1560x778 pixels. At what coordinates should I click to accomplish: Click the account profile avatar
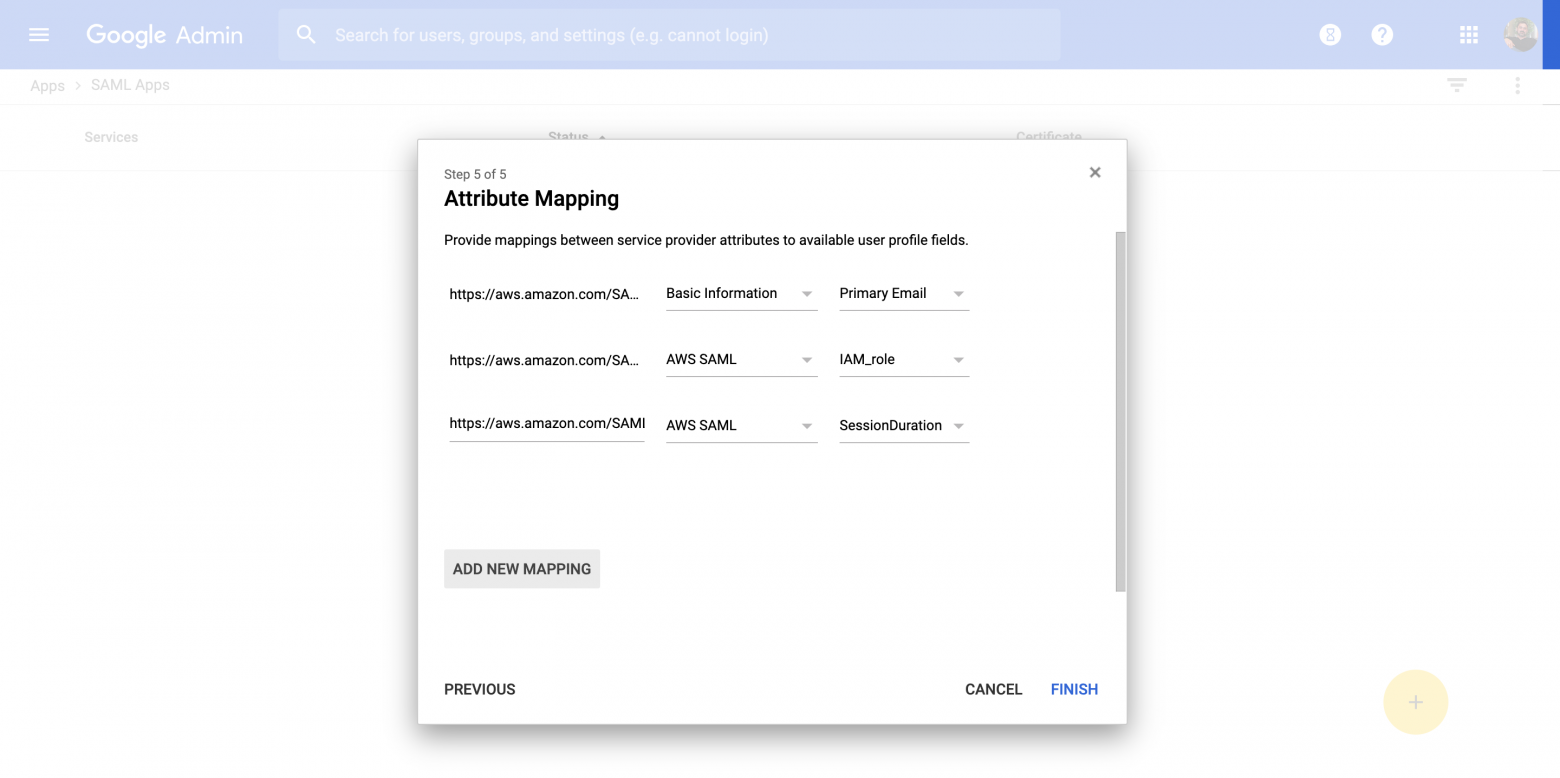click(1520, 33)
